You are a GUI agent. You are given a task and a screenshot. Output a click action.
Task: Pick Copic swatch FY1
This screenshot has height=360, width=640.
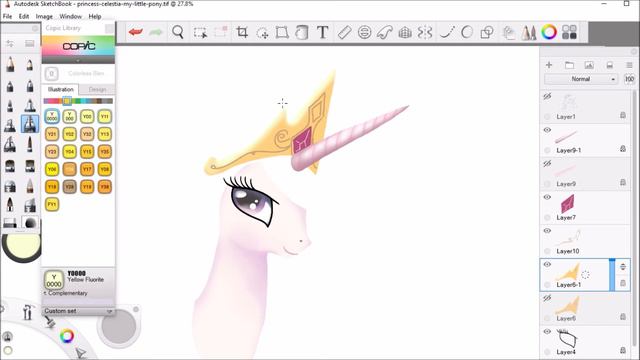[x=52, y=204]
